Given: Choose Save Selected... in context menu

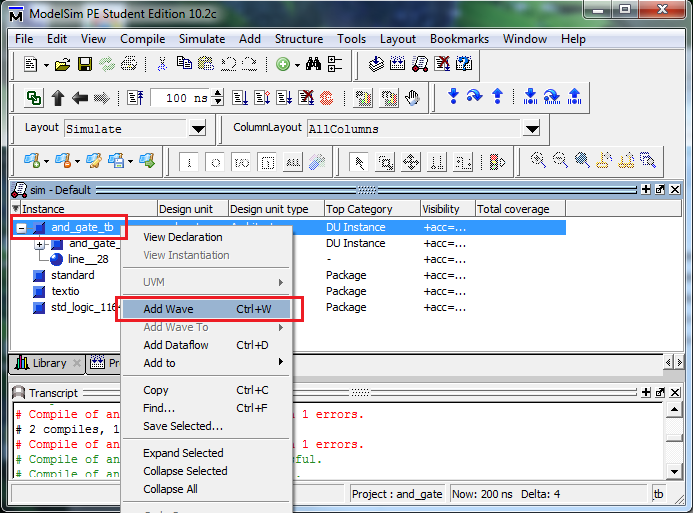Looking at the screenshot, I should click(x=207, y=426).
